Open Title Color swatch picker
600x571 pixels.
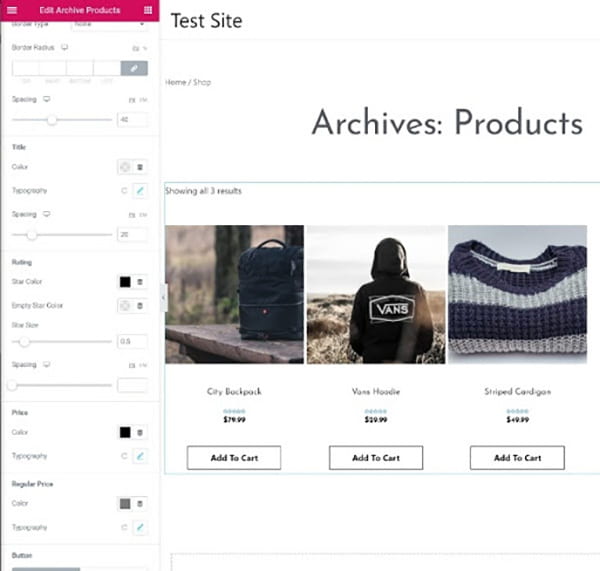click(125, 167)
